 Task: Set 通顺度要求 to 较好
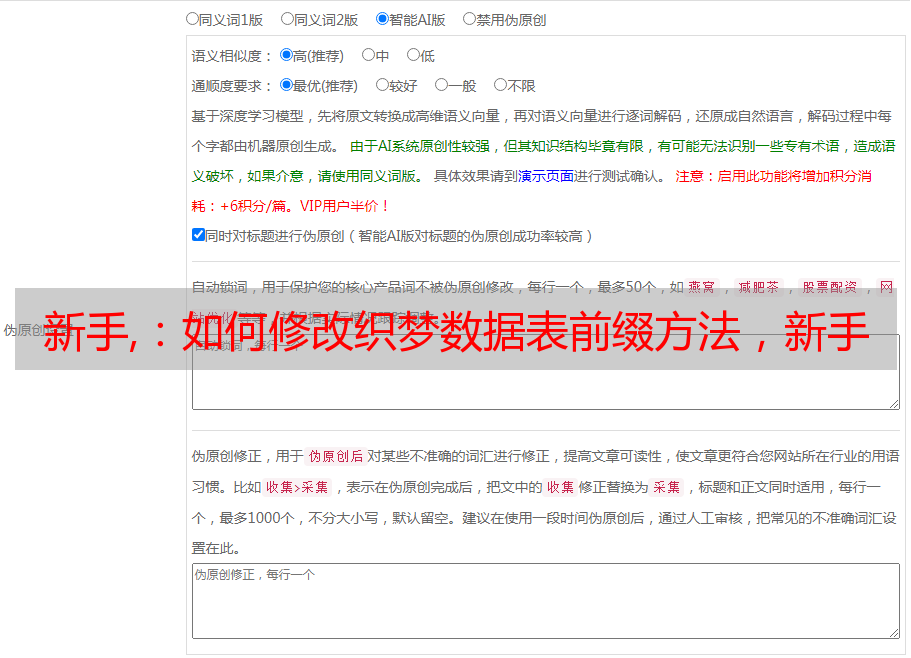(382, 85)
